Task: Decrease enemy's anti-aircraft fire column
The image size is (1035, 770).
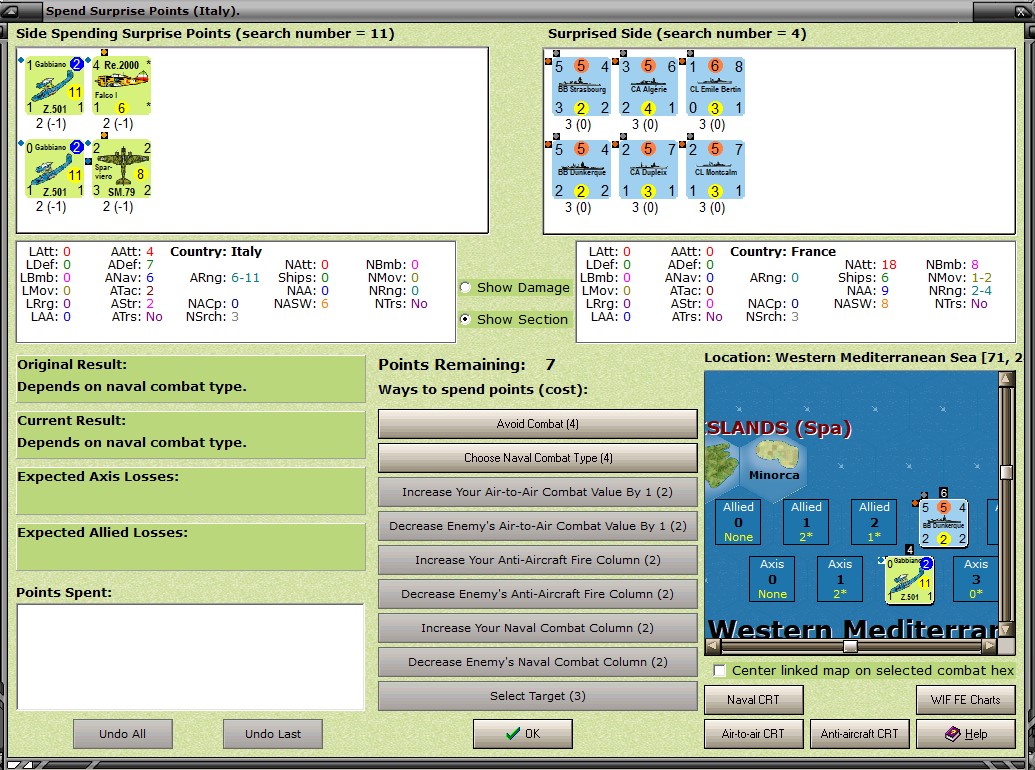Action: pyautogui.click(x=537, y=594)
